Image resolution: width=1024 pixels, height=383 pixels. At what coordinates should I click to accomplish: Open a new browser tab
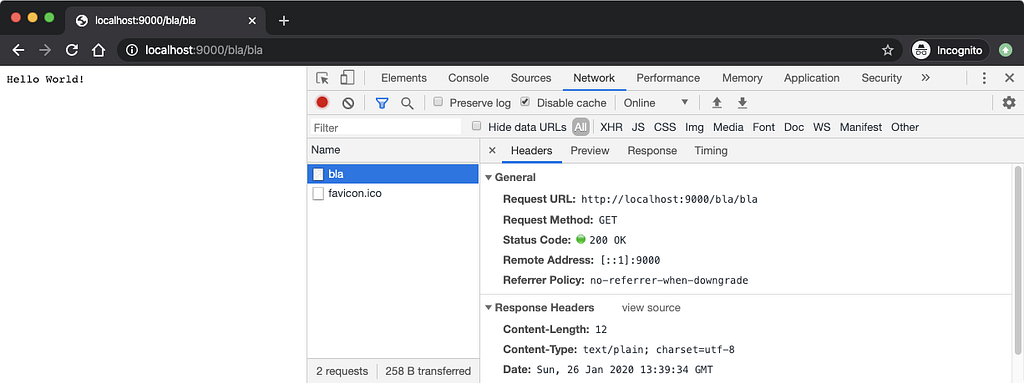point(283,20)
